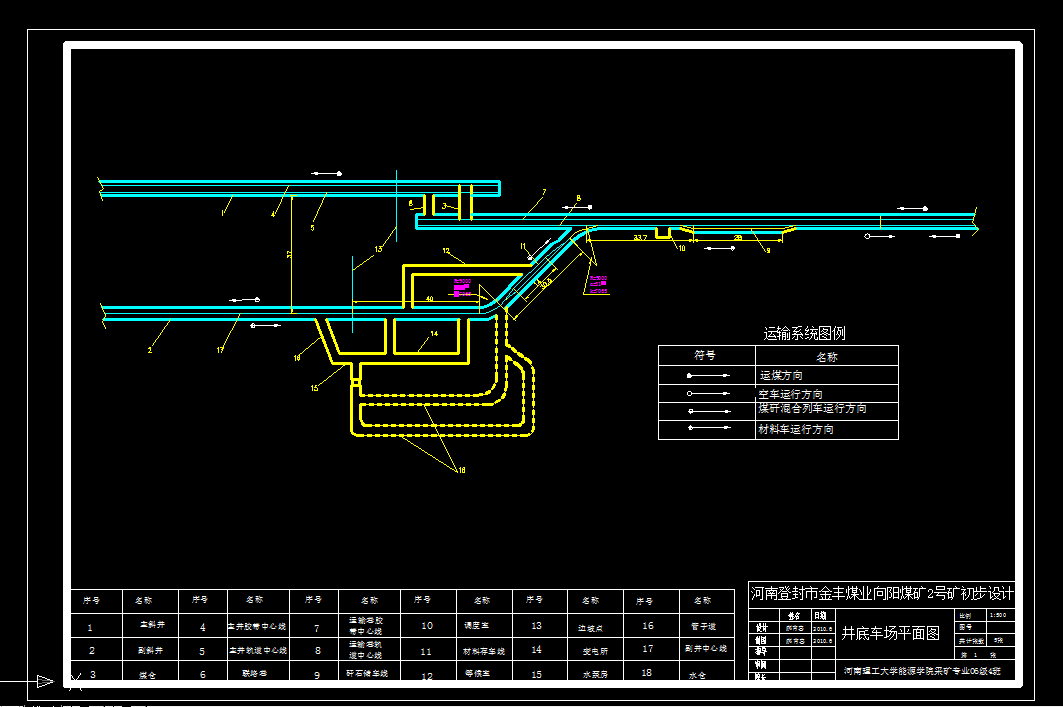Click the '水泵房' table cell

[x=595, y=674]
